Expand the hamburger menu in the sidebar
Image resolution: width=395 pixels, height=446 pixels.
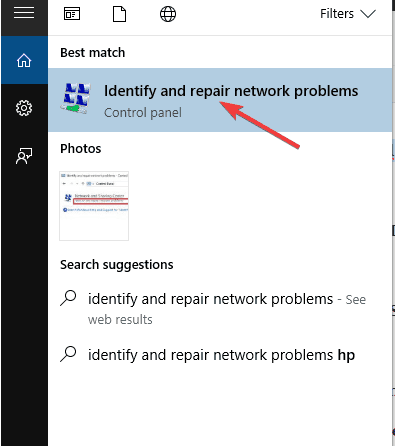pos(24,13)
